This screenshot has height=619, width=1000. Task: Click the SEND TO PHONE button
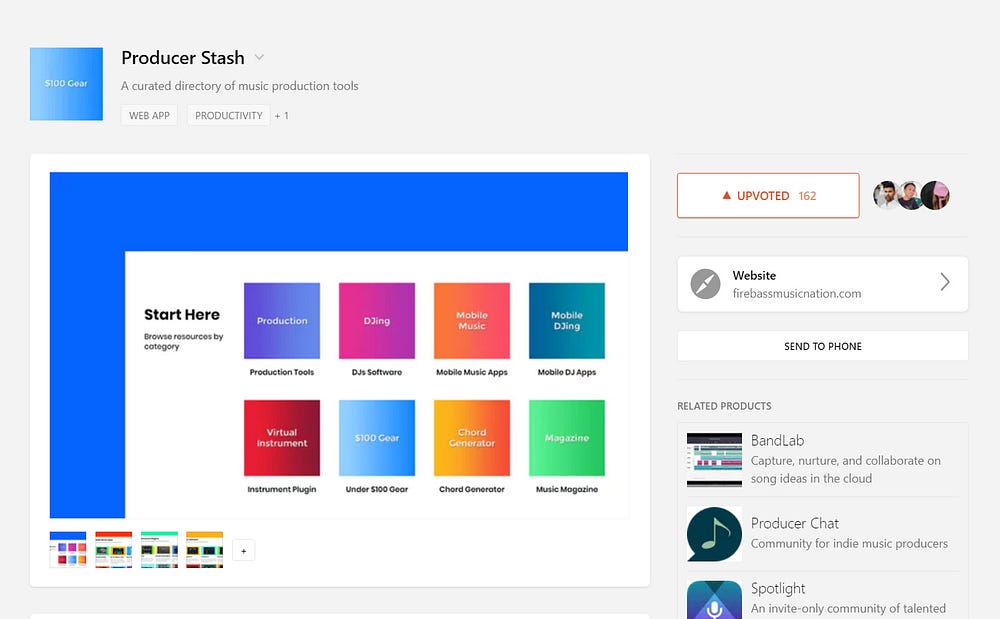(x=823, y=346)
